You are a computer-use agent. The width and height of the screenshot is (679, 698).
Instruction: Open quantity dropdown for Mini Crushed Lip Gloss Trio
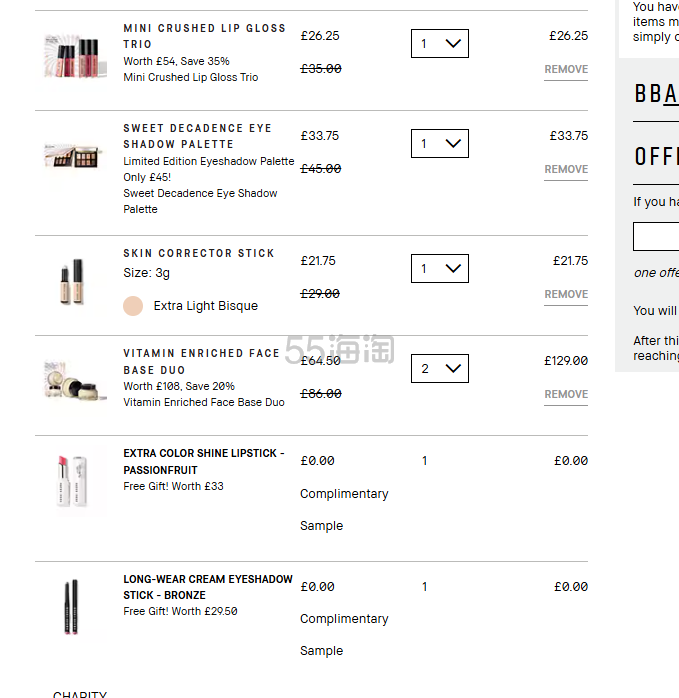(x=439, y=44)
